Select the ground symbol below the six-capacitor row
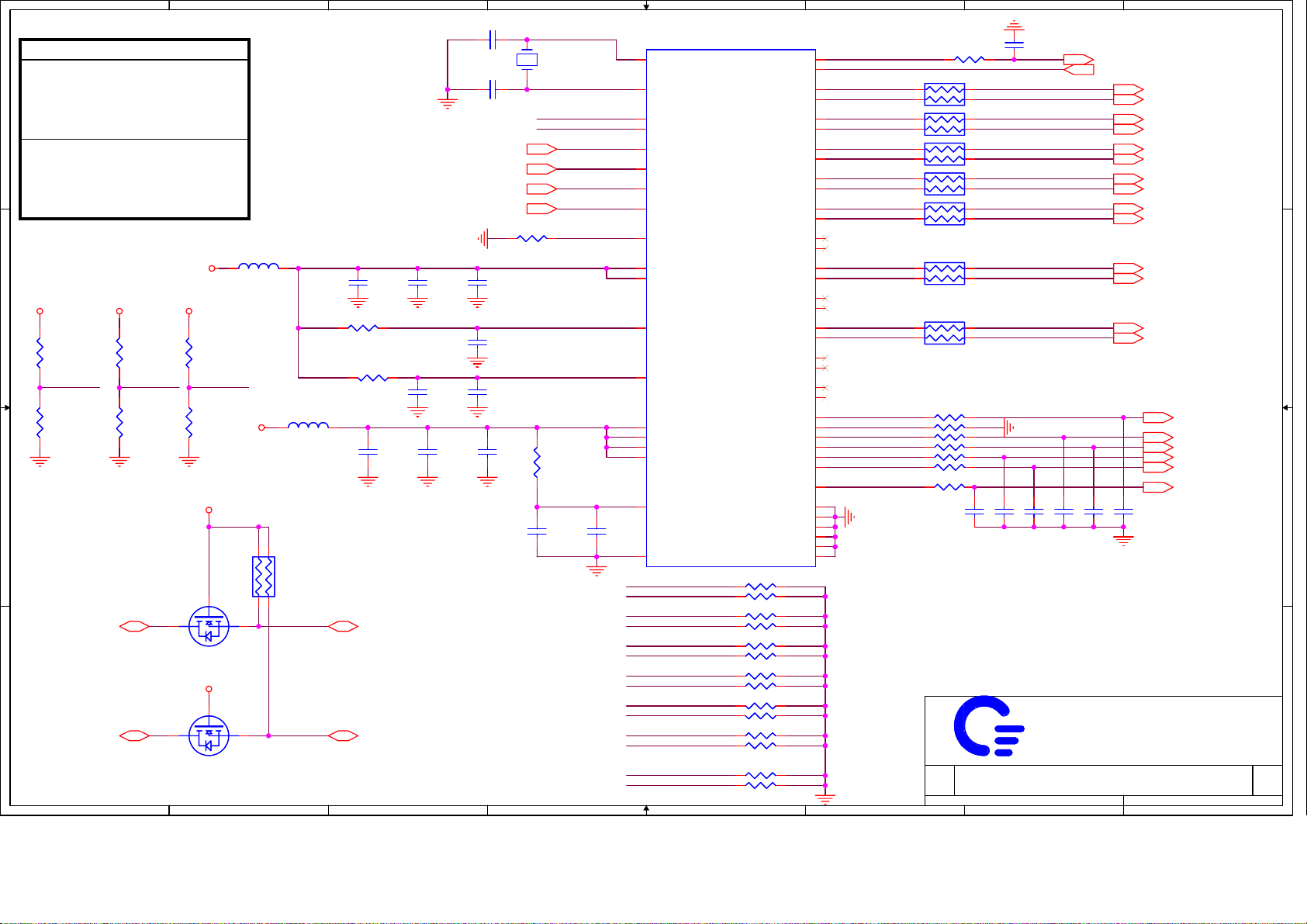The width and height of the screenshot is (1307, 924). pyautogui.click(x=1123, y=540)
